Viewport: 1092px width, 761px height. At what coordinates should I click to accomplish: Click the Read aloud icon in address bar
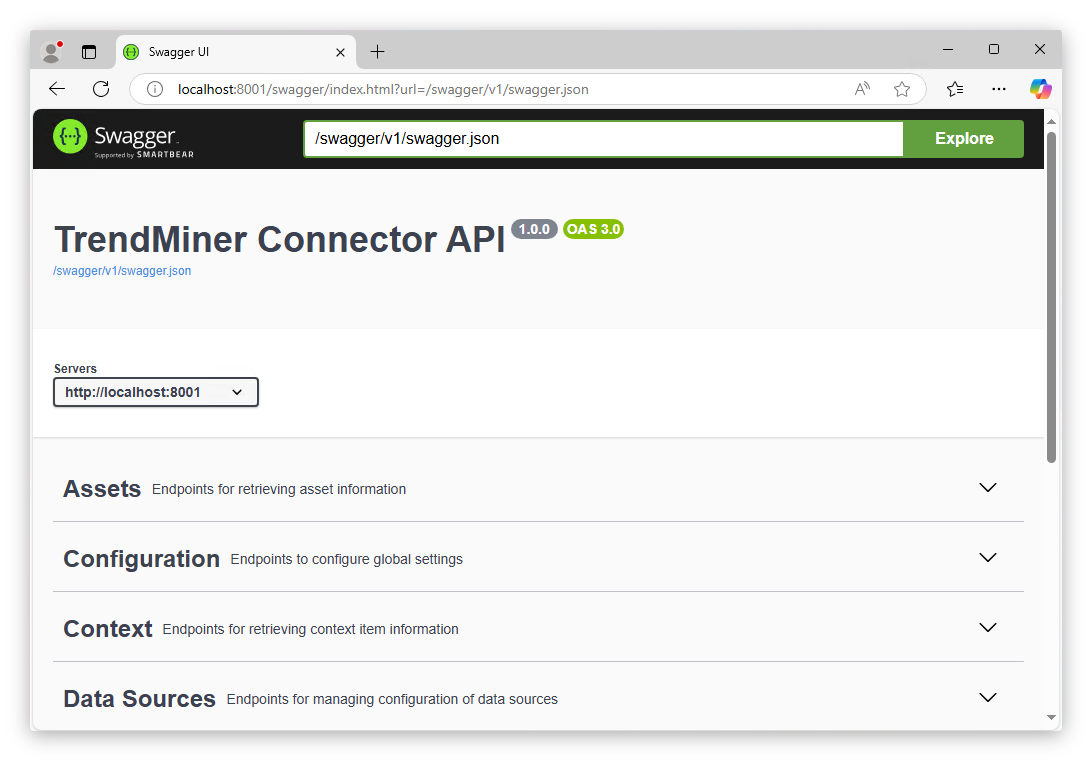click(861, 89)
